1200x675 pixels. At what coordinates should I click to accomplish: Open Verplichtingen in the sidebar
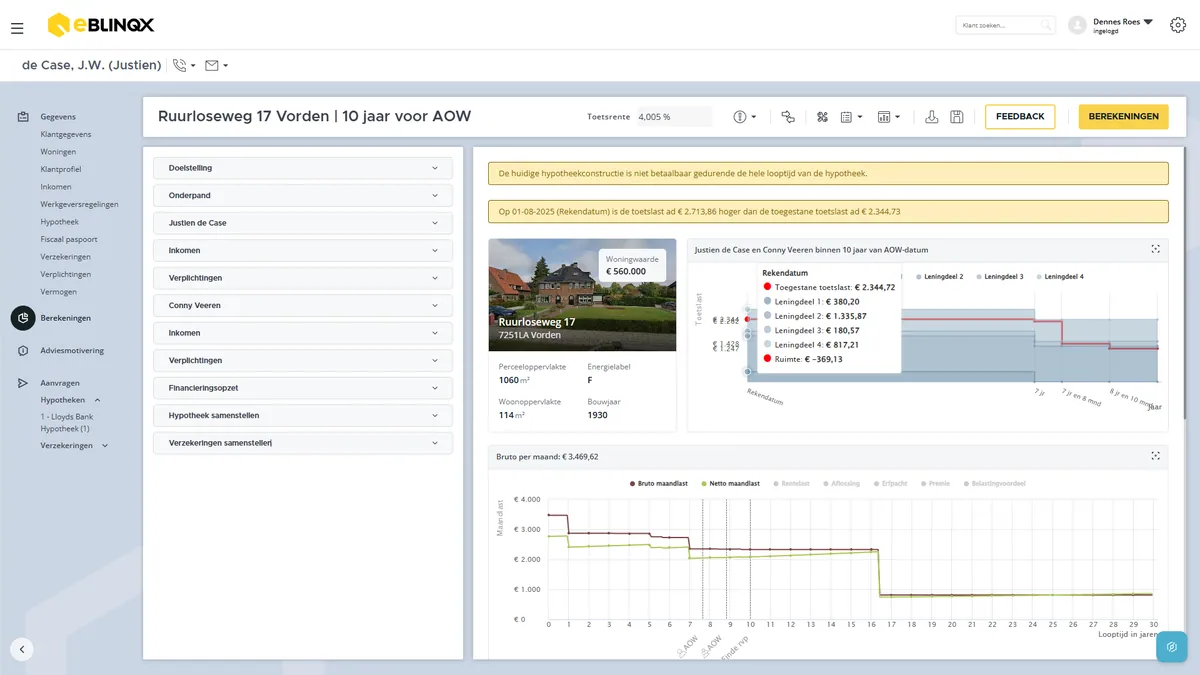(x=65, y=274)
